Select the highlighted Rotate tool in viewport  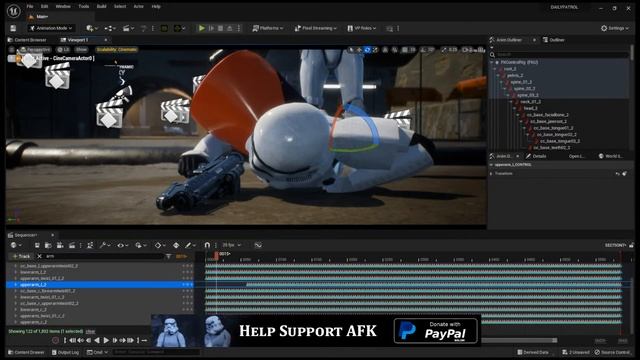point(367,50)
